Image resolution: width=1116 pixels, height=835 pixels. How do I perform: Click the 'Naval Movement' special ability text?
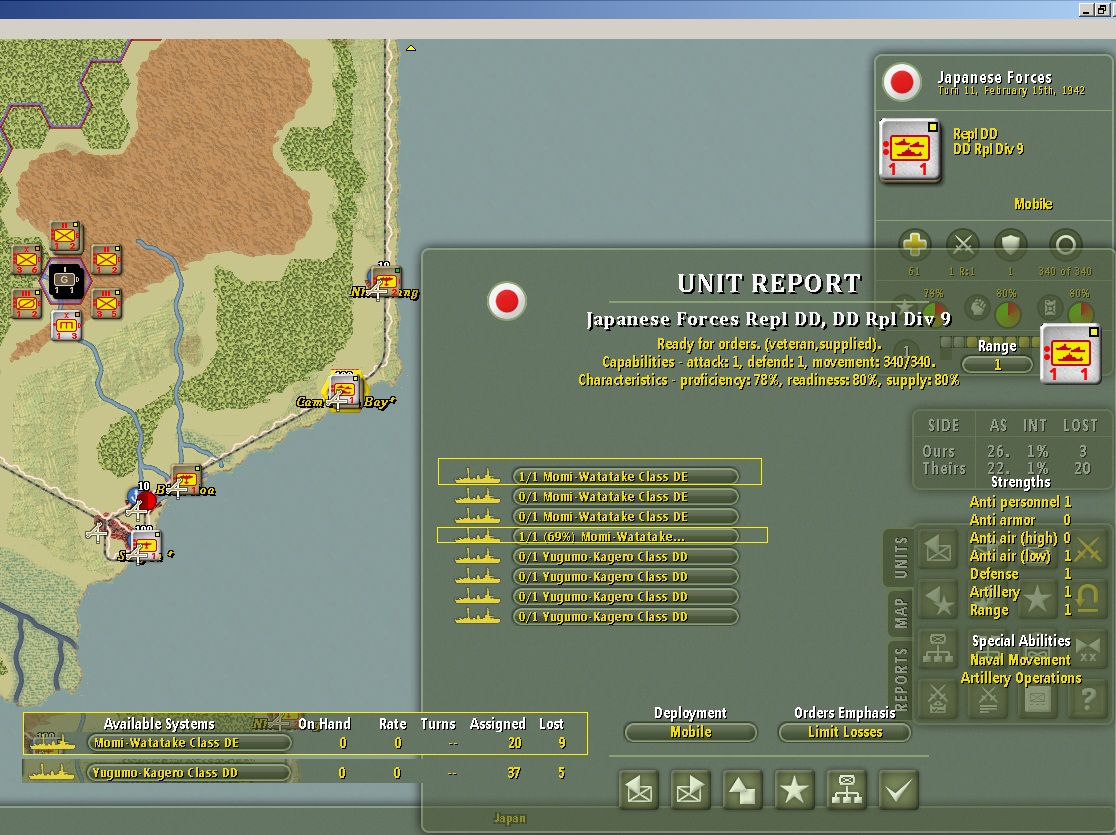(1020, 660)
